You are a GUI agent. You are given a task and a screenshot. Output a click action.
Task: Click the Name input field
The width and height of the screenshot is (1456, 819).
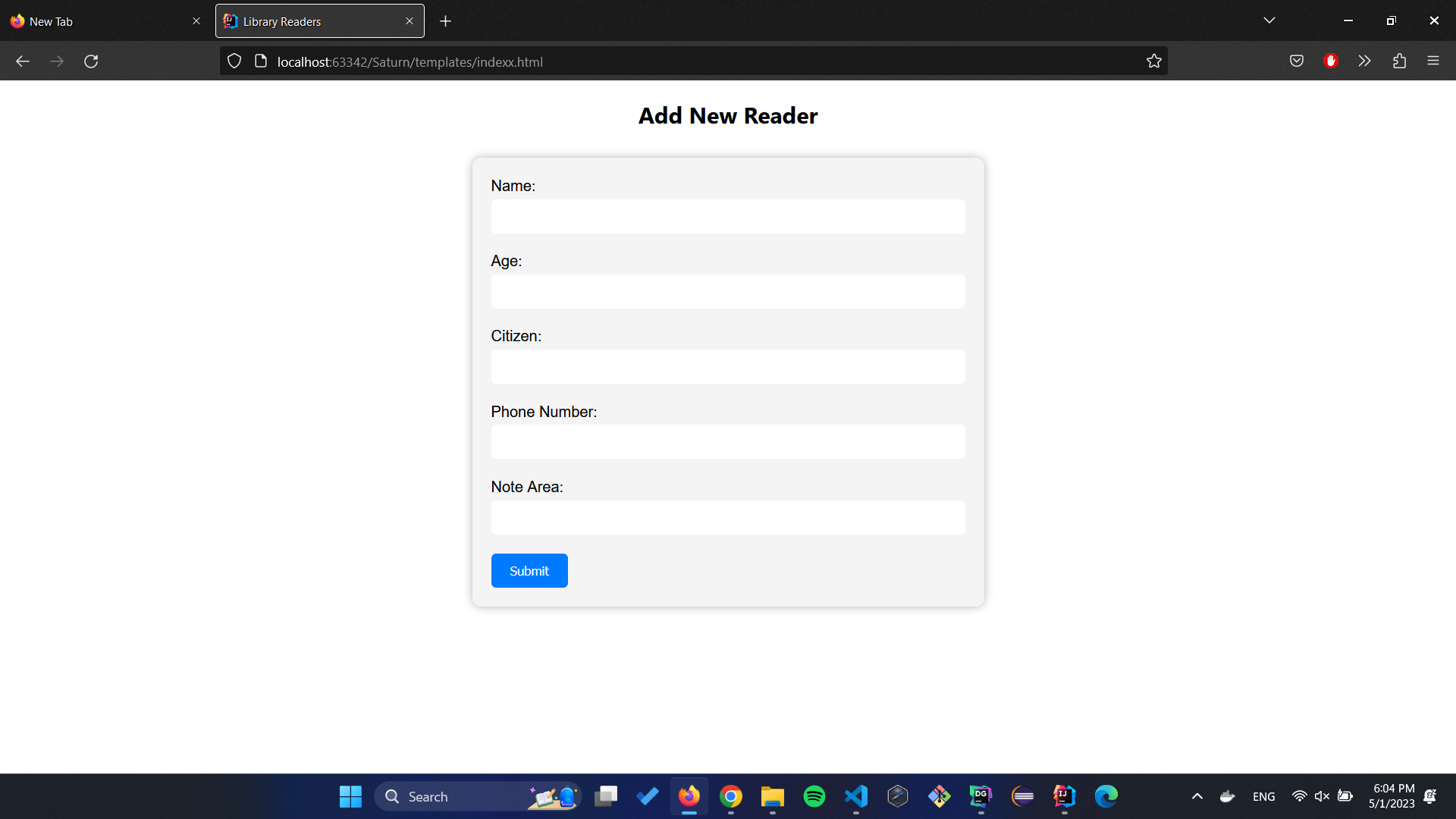point(727,216)
